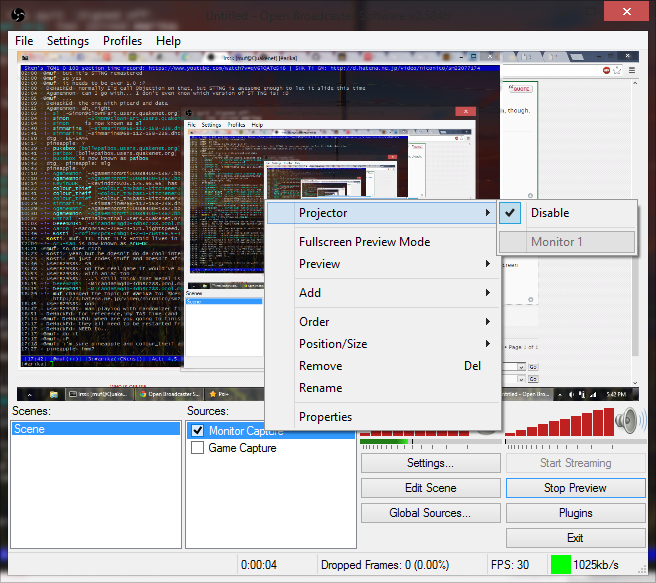Expand the Position/Size submenu
This screenshot has width=656, height=583.
point(383,344)
